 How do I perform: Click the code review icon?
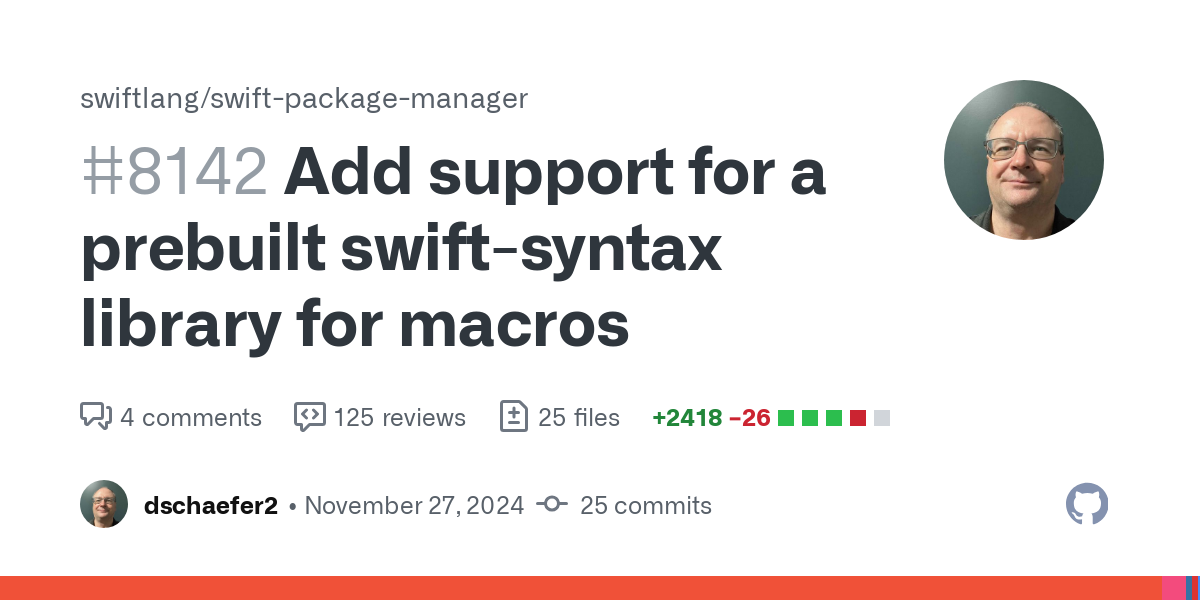309,416
